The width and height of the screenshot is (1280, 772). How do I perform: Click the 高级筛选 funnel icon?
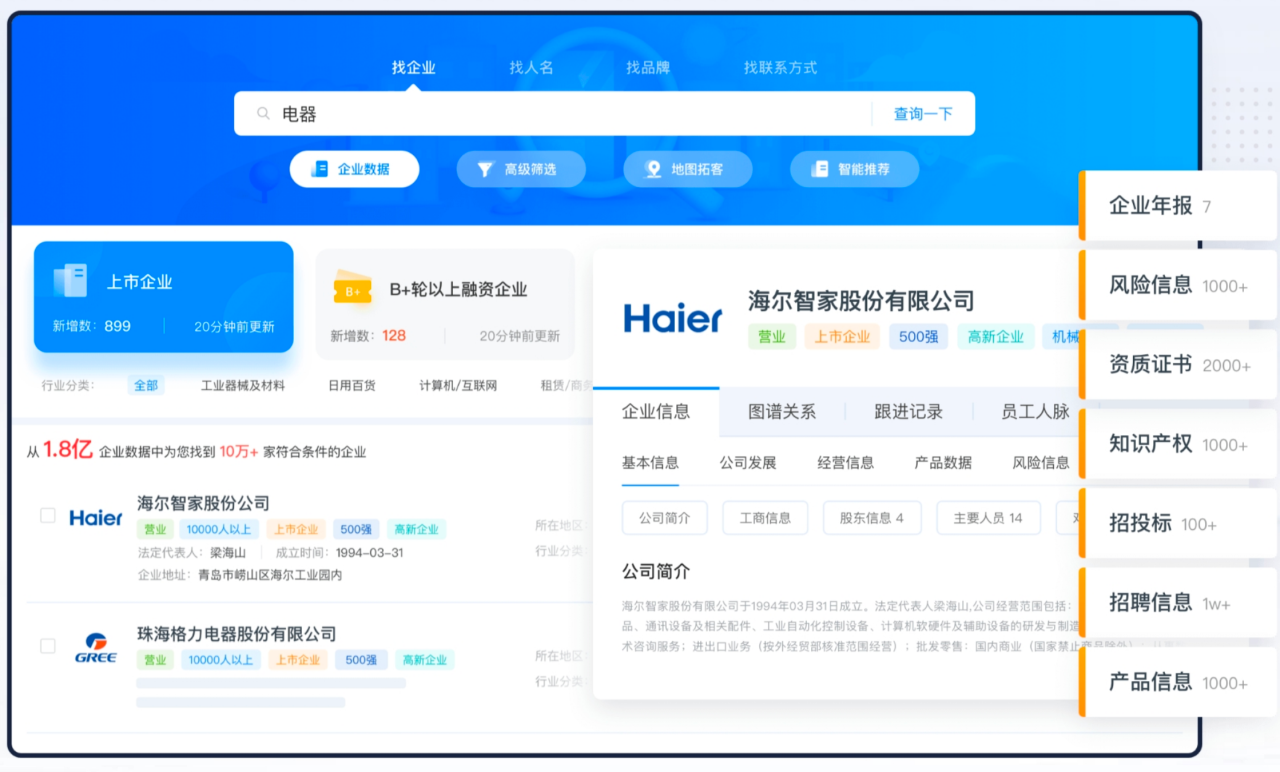pyautogui.click(x=485, y=169)
